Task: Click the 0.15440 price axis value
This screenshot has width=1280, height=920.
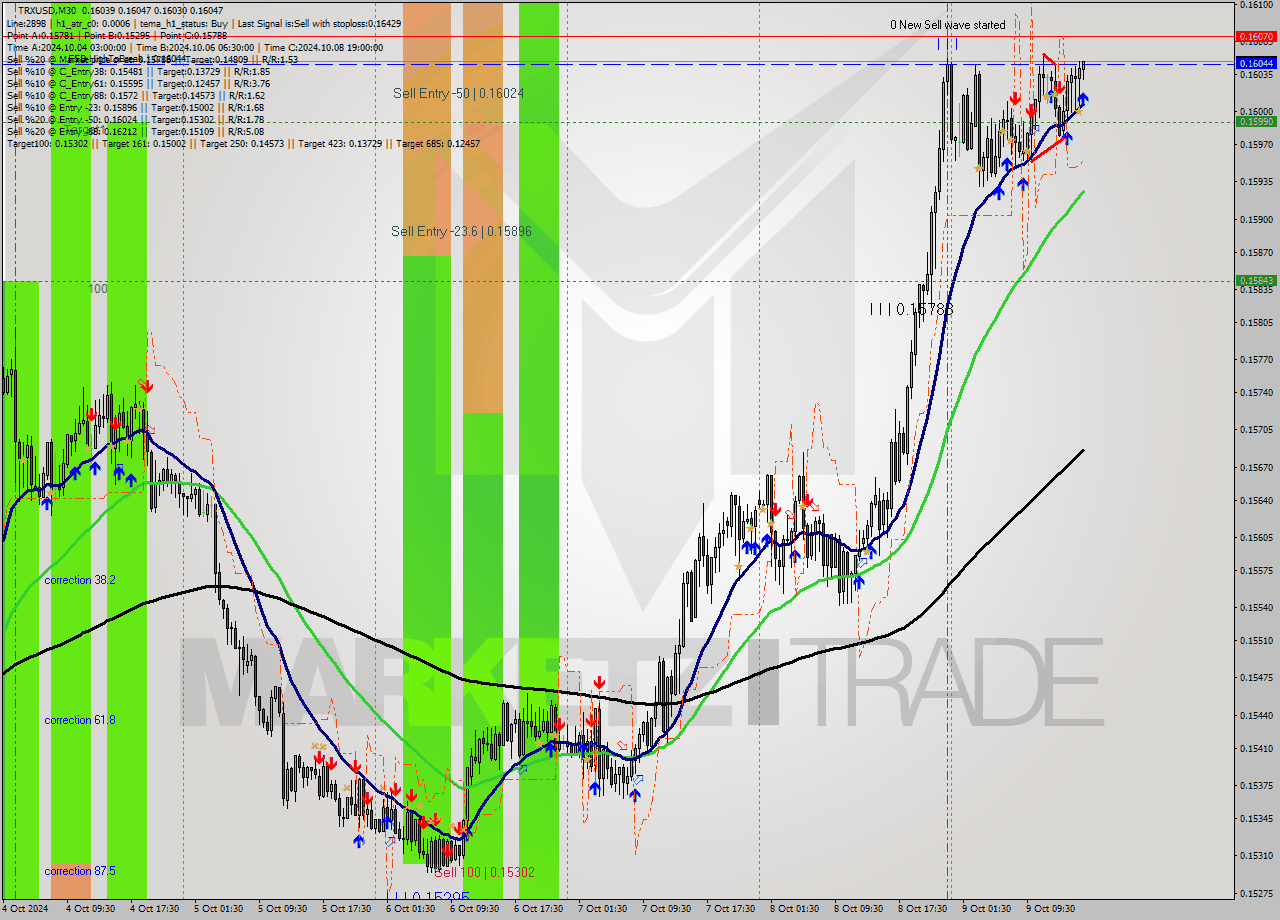Action: point(1256,715)
